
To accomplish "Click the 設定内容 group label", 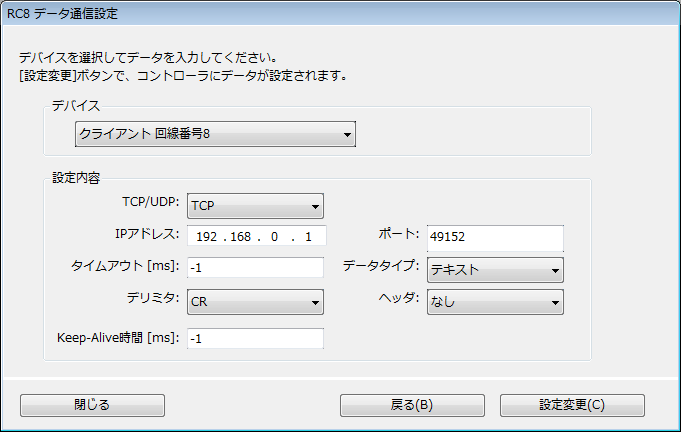I will (x=76, y=178).
